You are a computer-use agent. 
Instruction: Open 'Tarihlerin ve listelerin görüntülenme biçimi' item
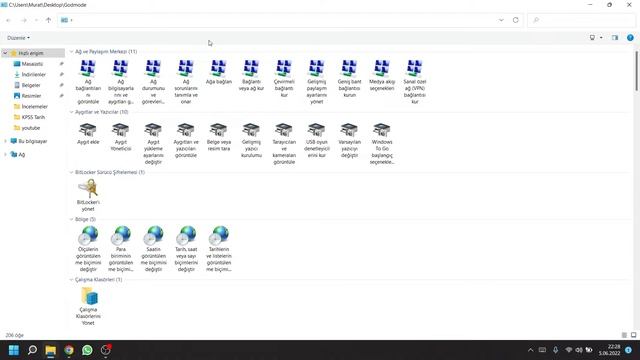coord(218,249)
